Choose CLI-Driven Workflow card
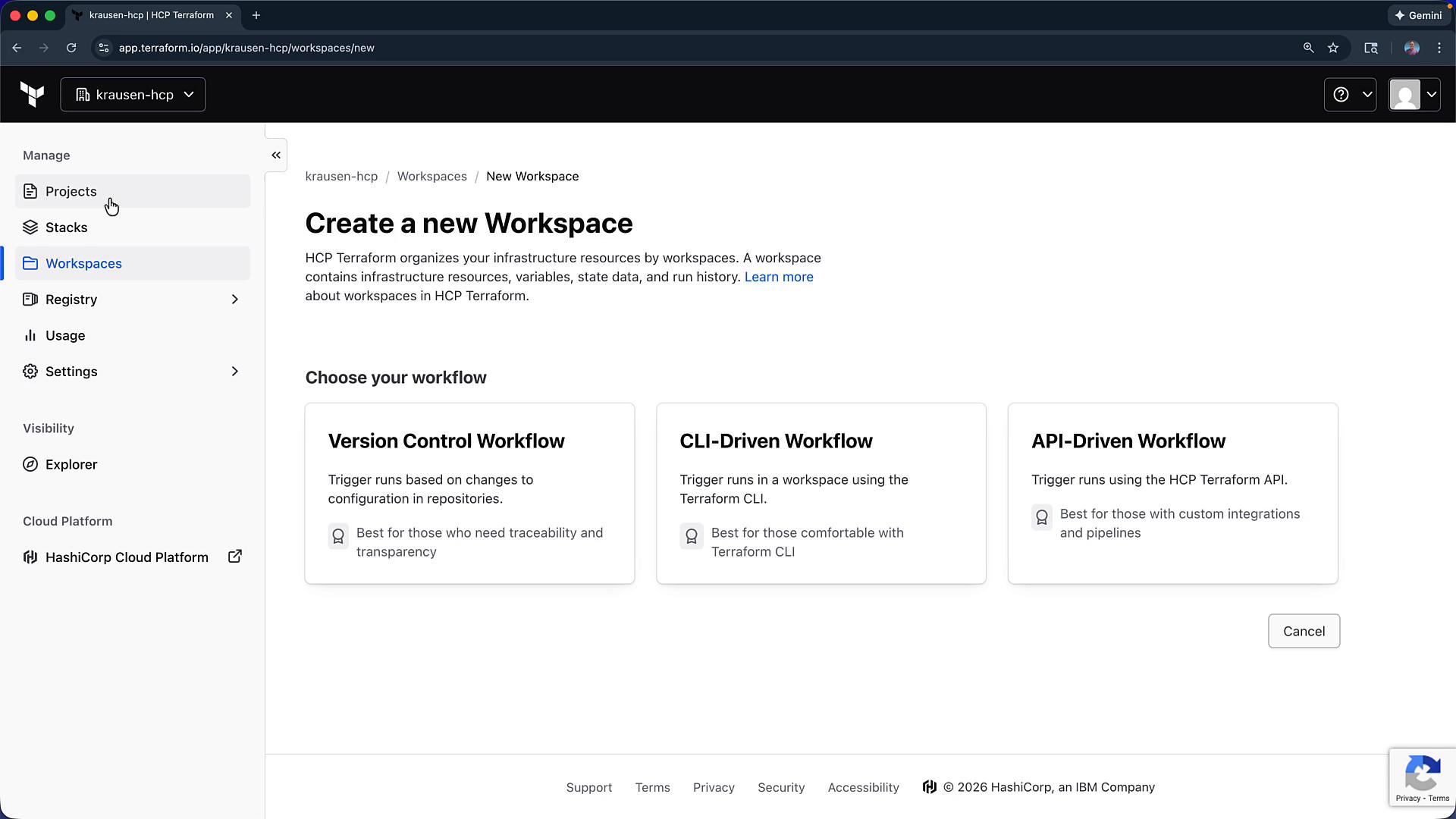1456x819 pixels. tap(821, 493)
